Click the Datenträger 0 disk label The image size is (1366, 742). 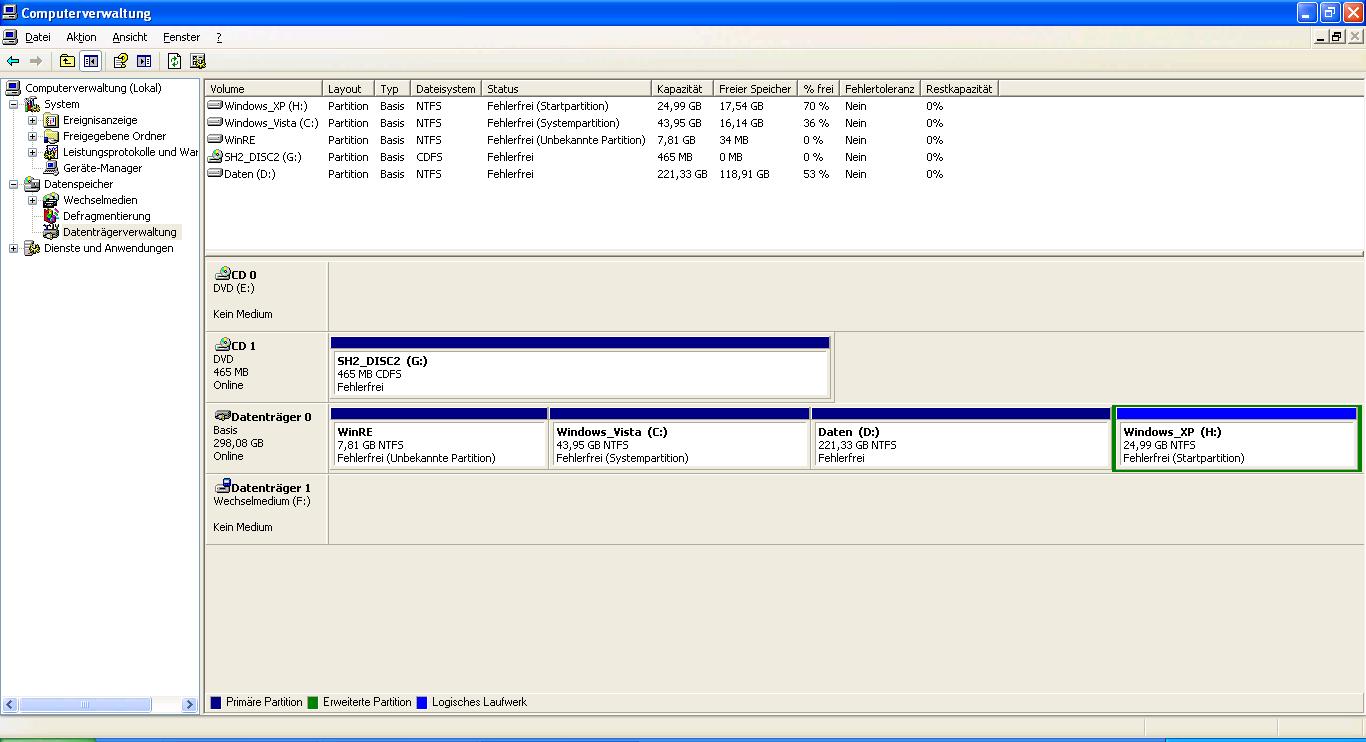267,437
